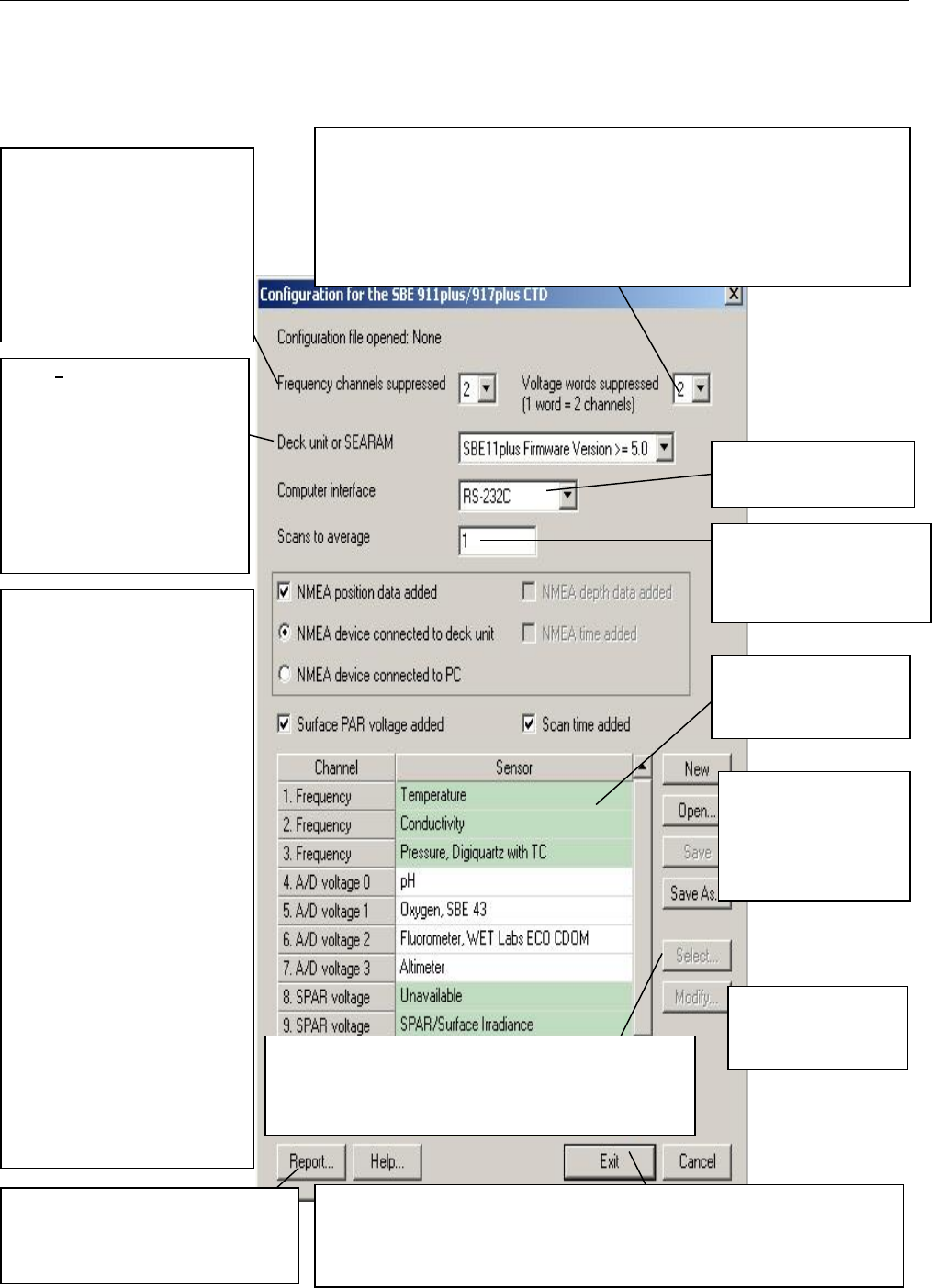Click the Channel column header
This screenshot has width=932, height=1288.
(336, 767)
